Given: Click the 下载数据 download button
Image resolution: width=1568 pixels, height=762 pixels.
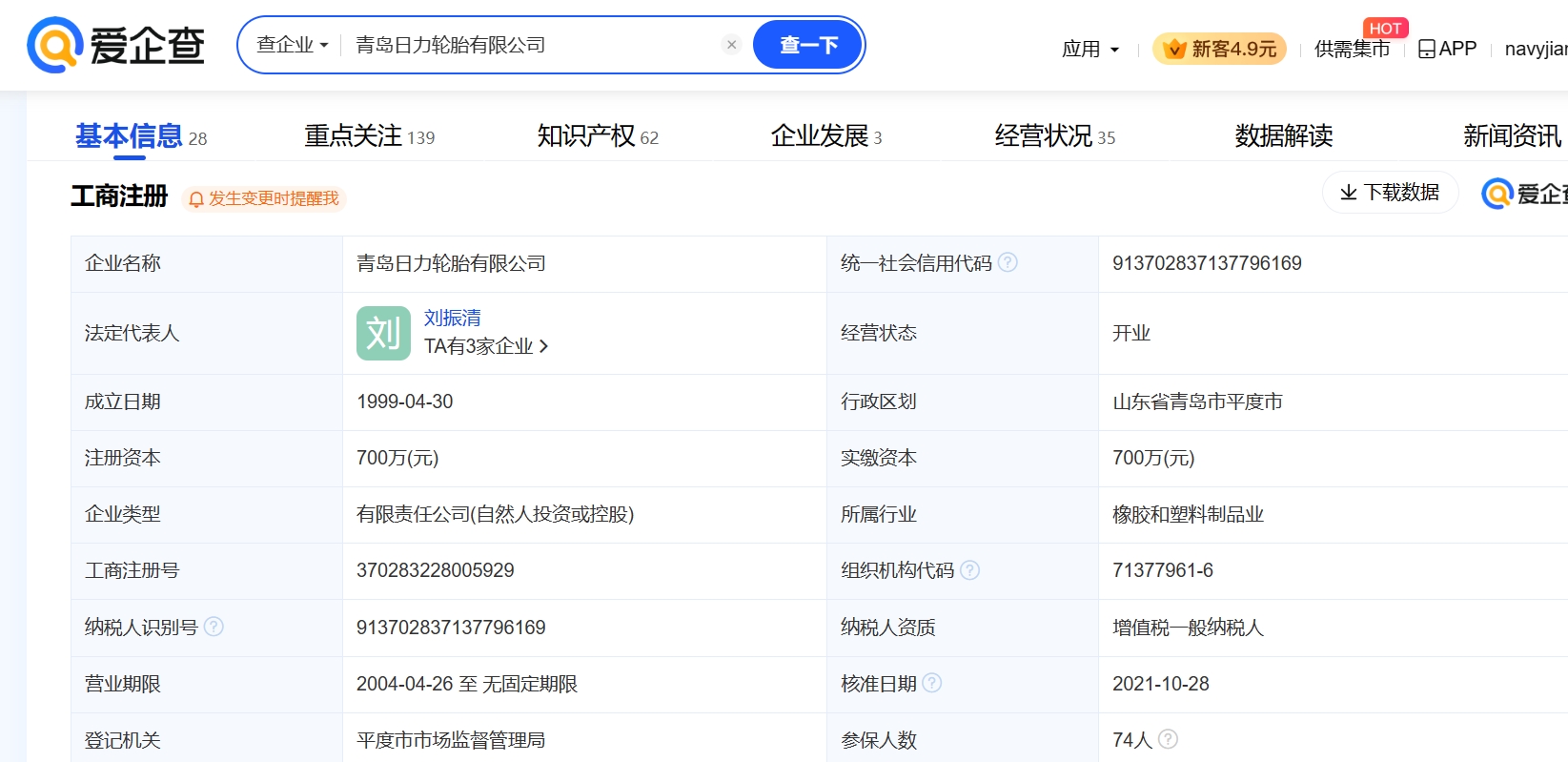Looking at the screenshot, I should [1390, 193].
